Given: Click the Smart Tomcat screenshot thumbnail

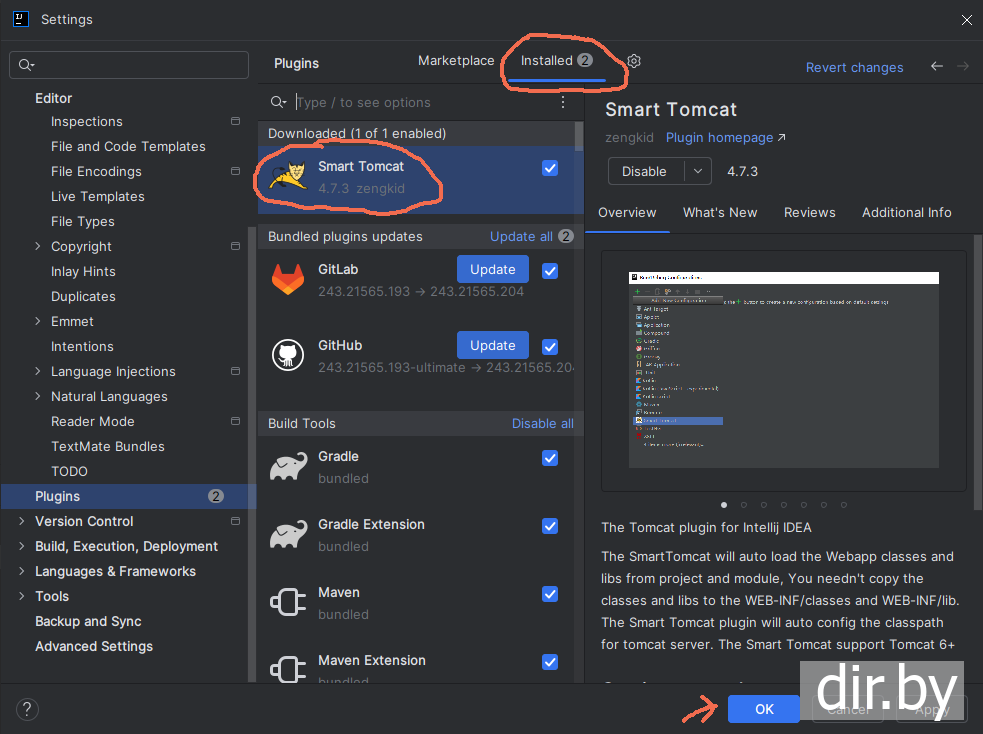Looking at the screenshot, I should click(x=784, y=370).
